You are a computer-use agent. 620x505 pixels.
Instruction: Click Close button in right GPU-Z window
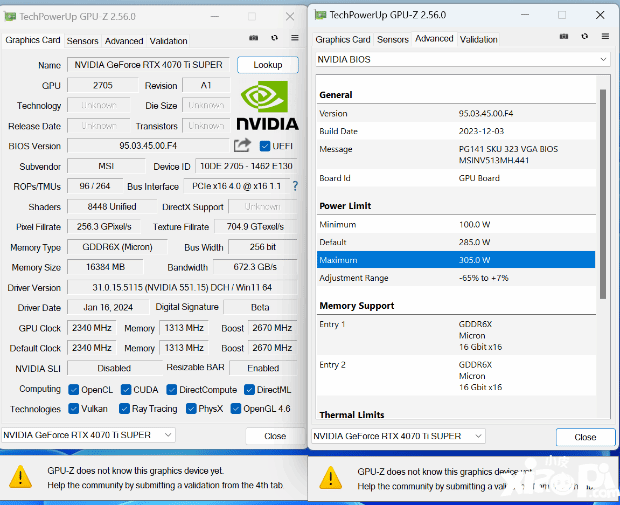585,437
